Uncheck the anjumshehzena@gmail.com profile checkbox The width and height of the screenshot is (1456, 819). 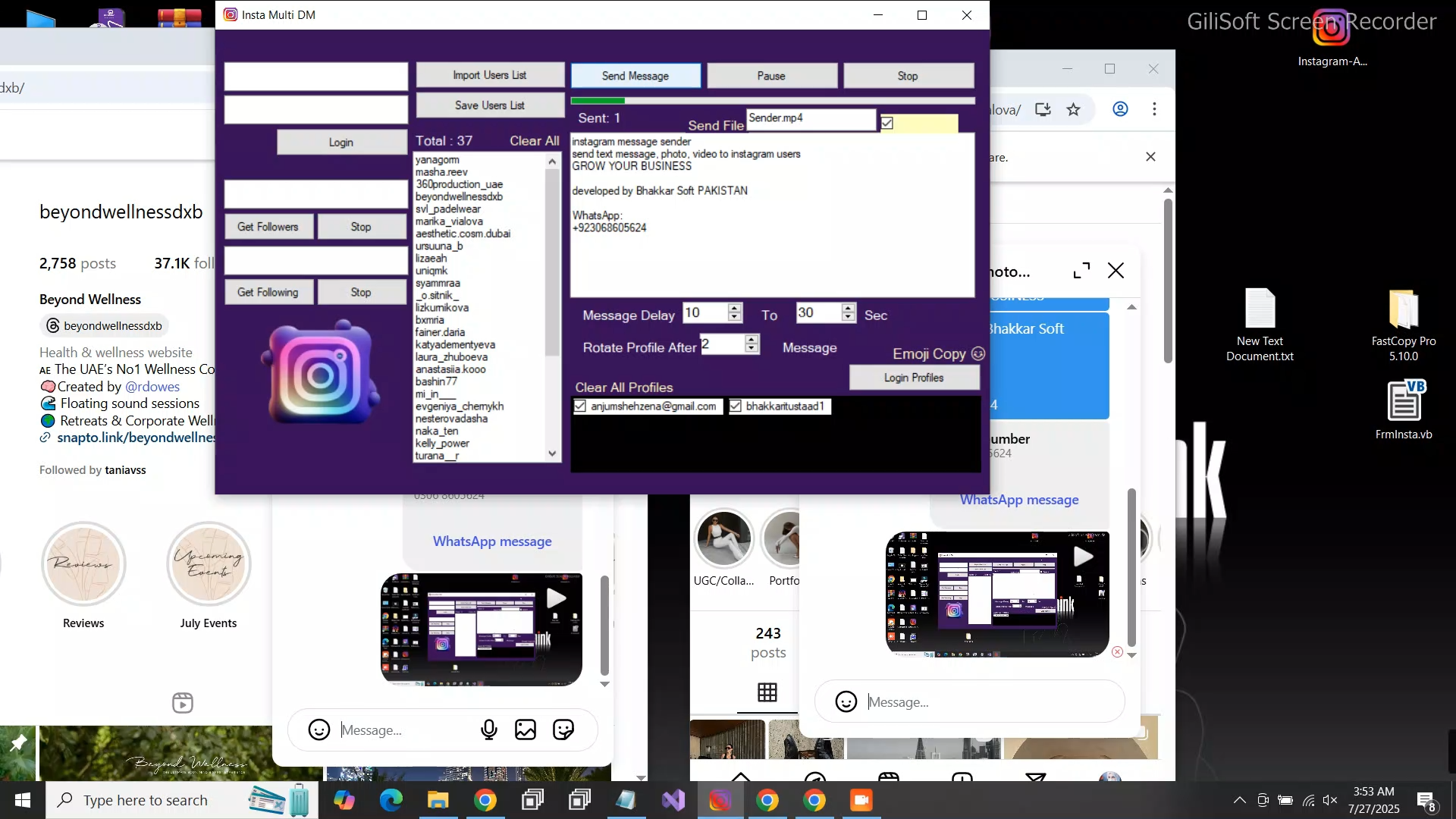(x=581, y=406)
